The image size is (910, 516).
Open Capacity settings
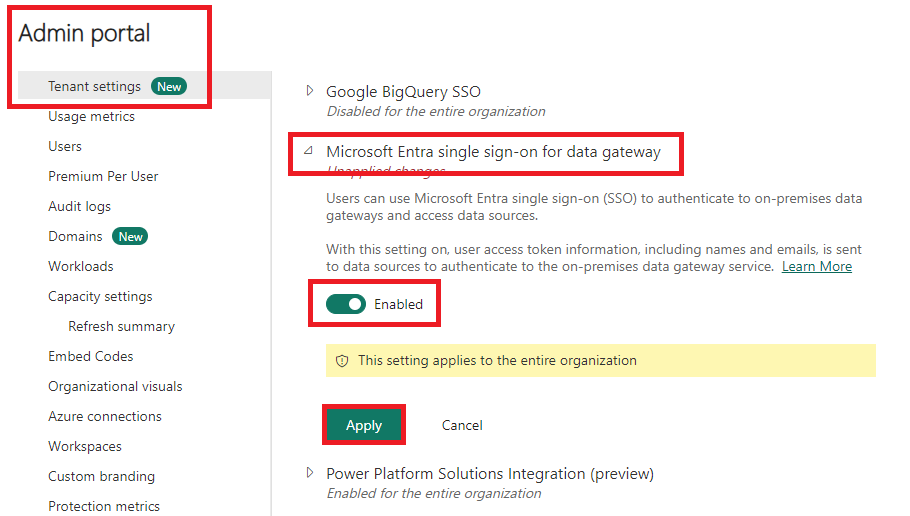click(x=100, y=297)
